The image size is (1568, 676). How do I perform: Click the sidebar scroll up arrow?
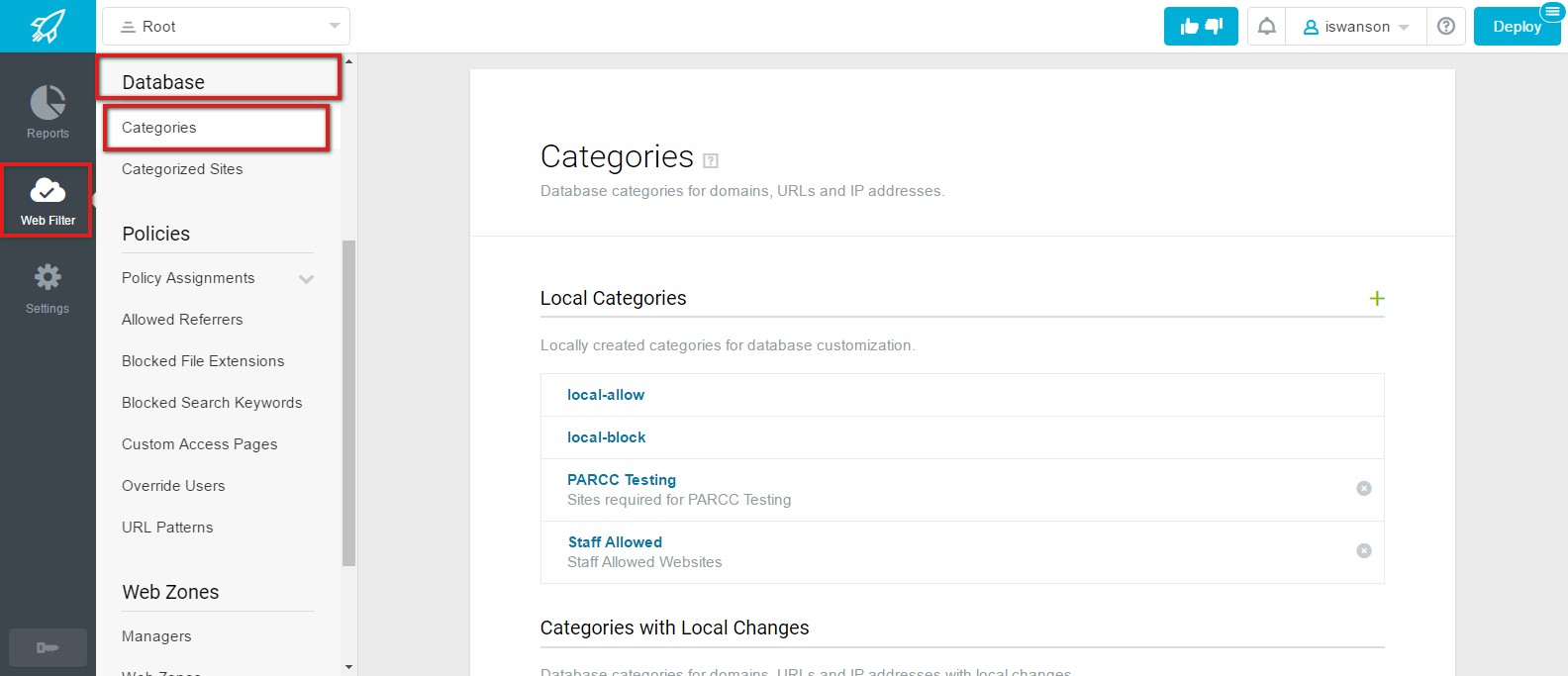click(348, 61)
